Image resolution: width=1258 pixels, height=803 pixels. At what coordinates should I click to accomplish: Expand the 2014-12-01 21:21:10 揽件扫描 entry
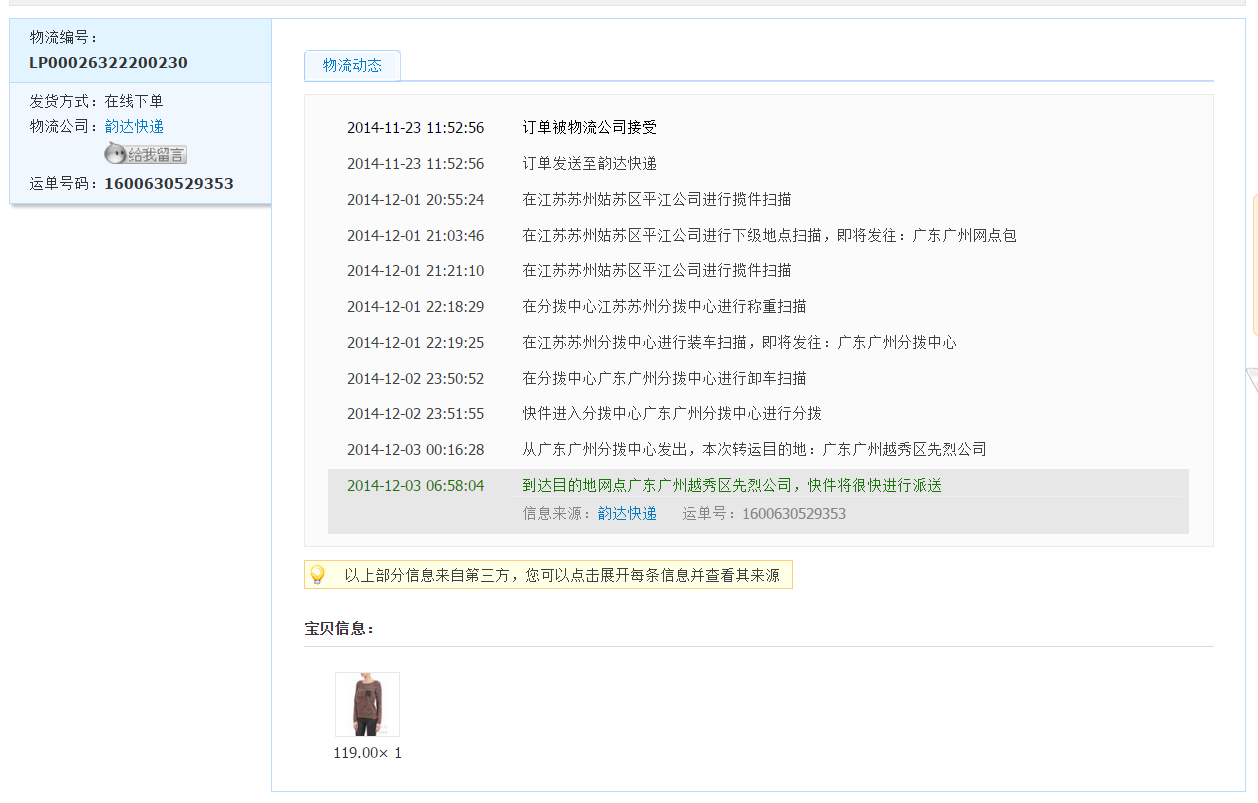click(x=656, y=271)
